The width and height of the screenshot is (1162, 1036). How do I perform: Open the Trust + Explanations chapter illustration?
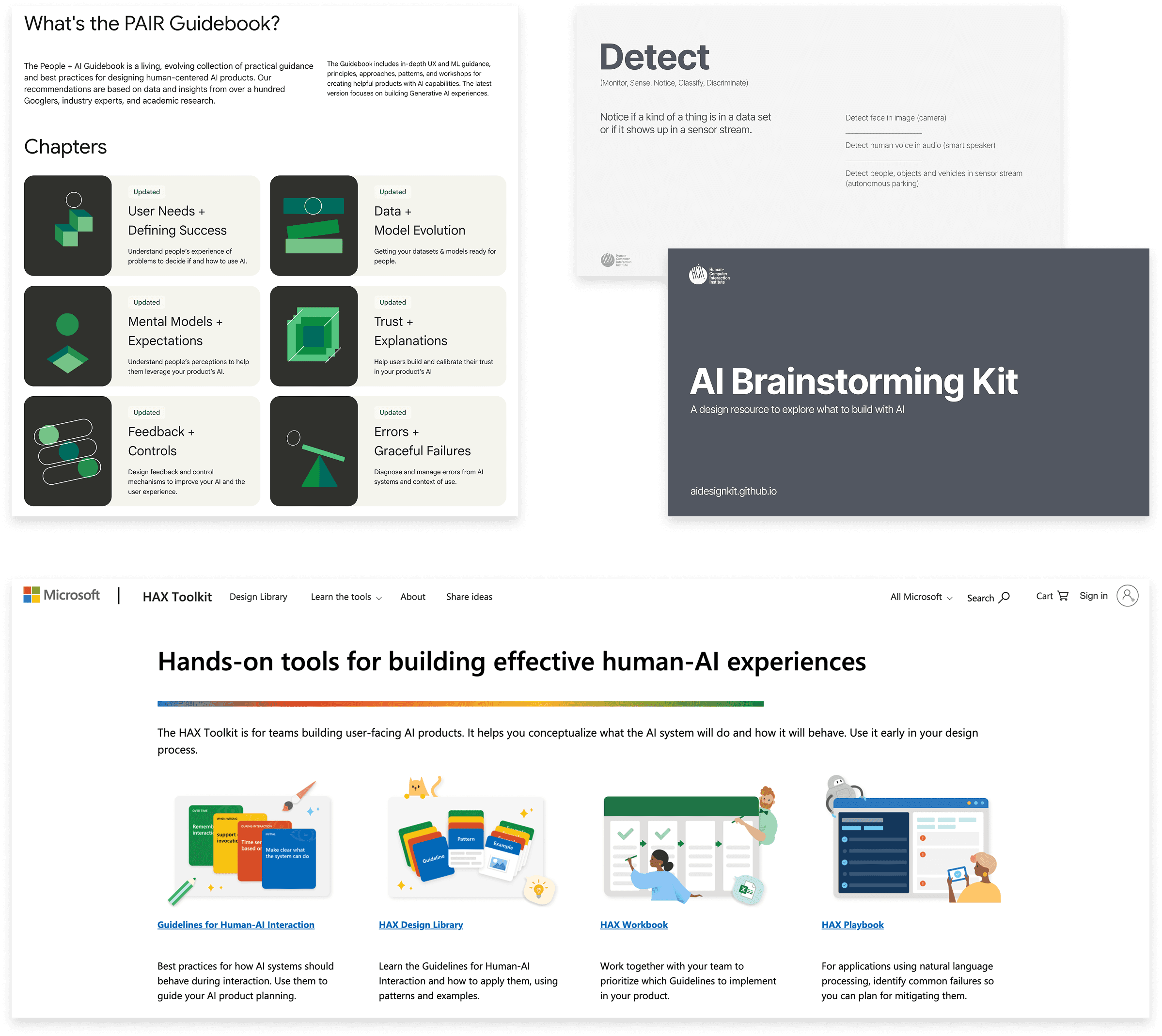point(314,336)
